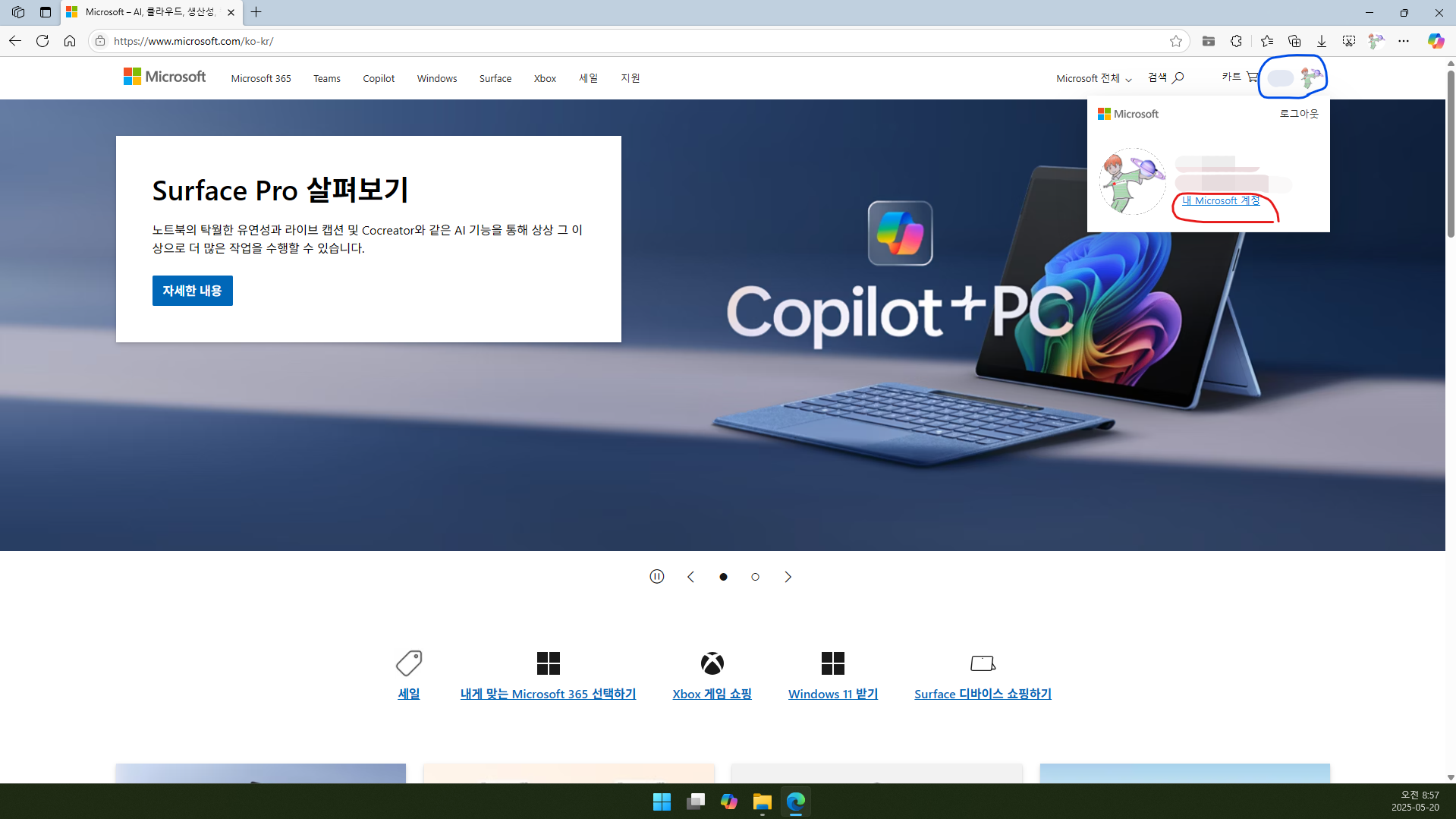Click the sale tag icon above 세일
This screenshot has width=1456, height=819.
(409, 663)
